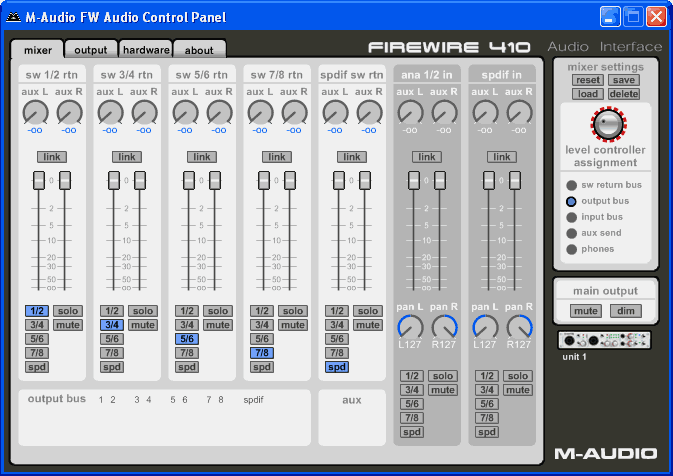Adjust the aux R knob on ana 1/2 in

click(x=444, y=112)
